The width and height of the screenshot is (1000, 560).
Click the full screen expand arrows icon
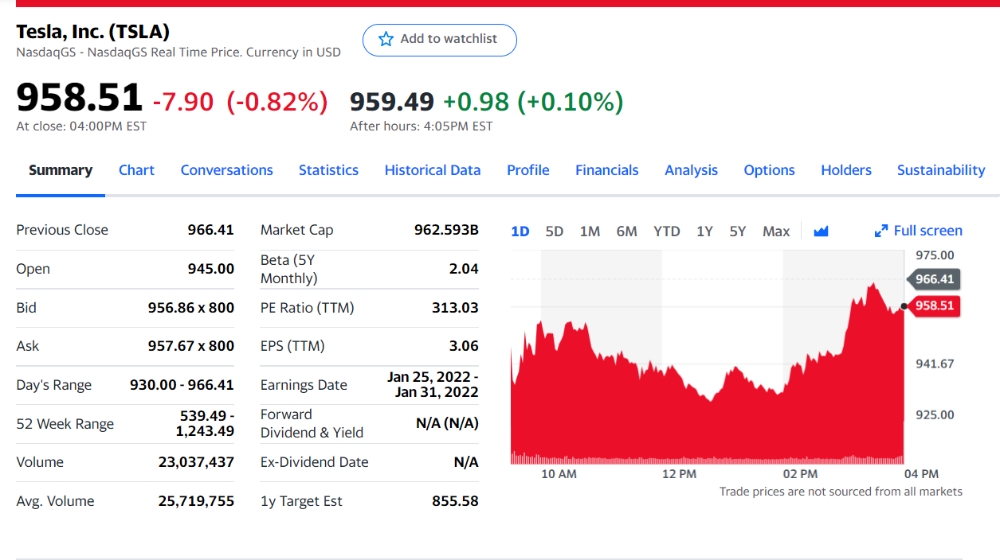pyautogui.click(x=881, y=231)
